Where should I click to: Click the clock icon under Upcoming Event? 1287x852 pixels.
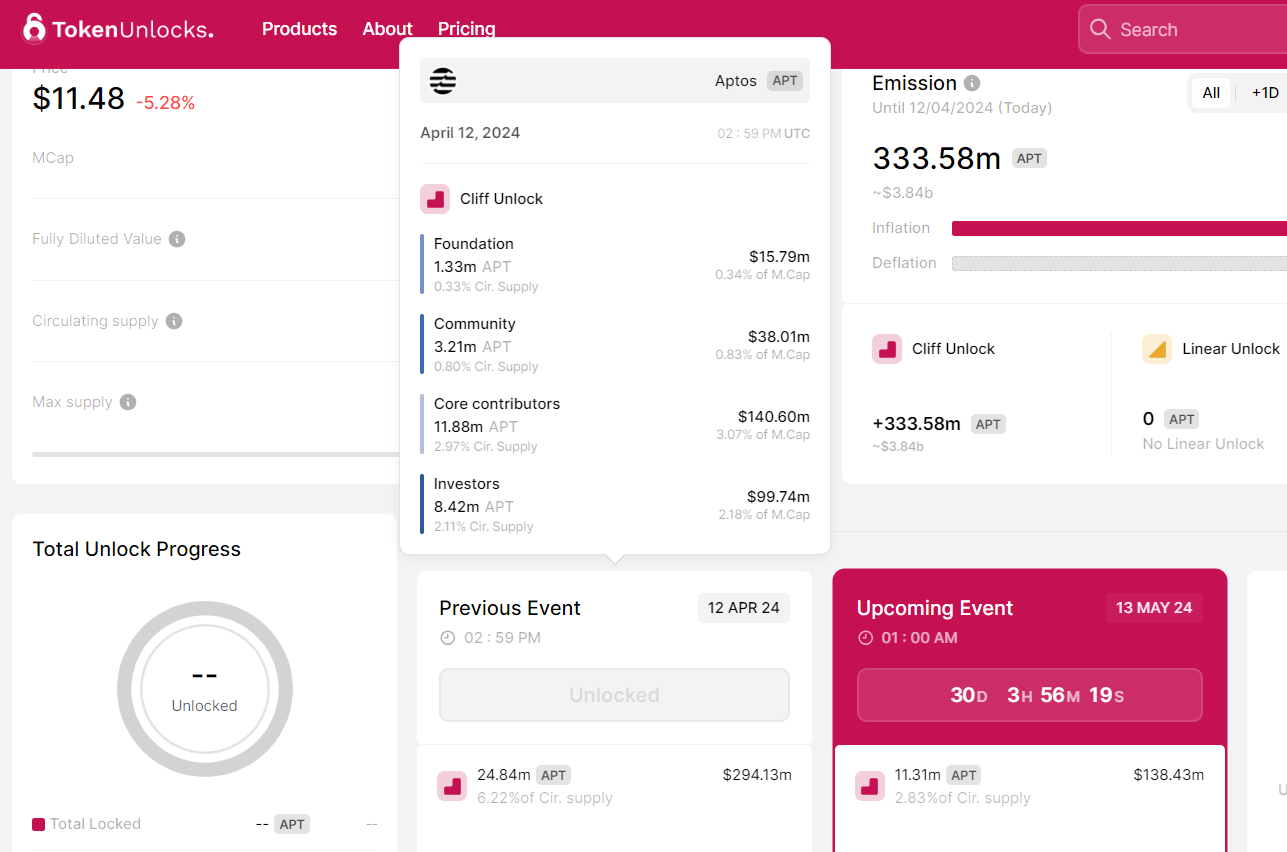[x=865, y=638]
